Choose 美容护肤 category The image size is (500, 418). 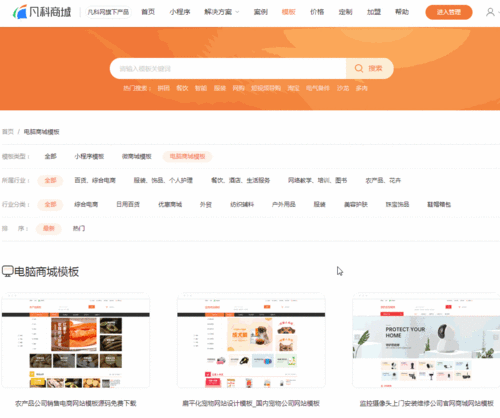356,204
